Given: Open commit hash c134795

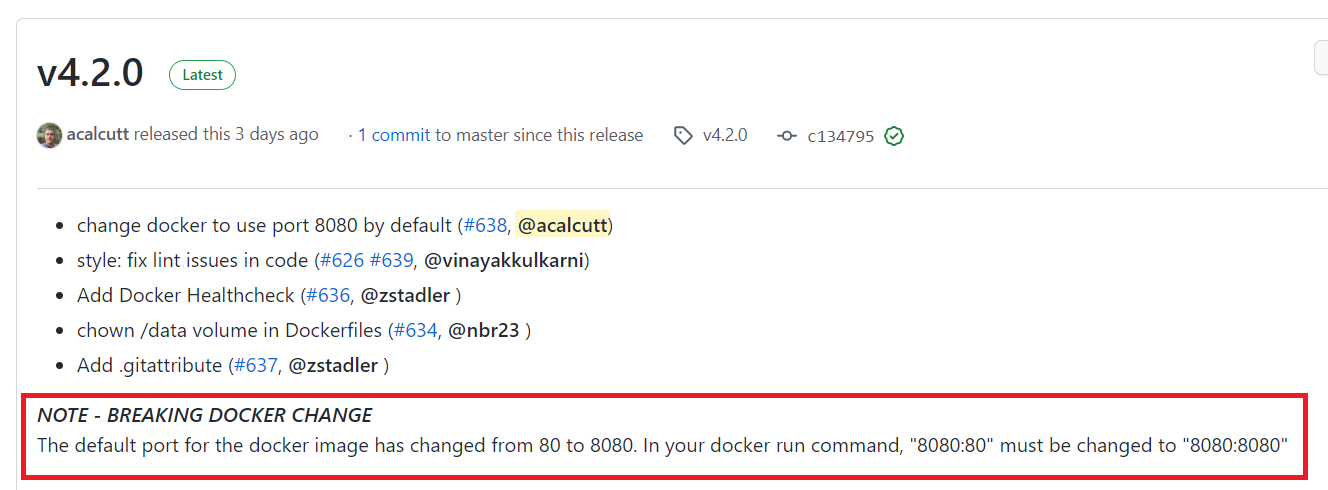Looking at the screenshot, I should point(840,136).
